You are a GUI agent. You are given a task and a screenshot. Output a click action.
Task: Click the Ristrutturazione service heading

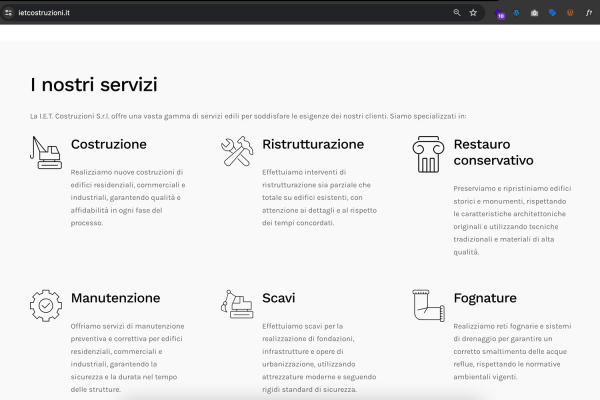click(313, 144)
